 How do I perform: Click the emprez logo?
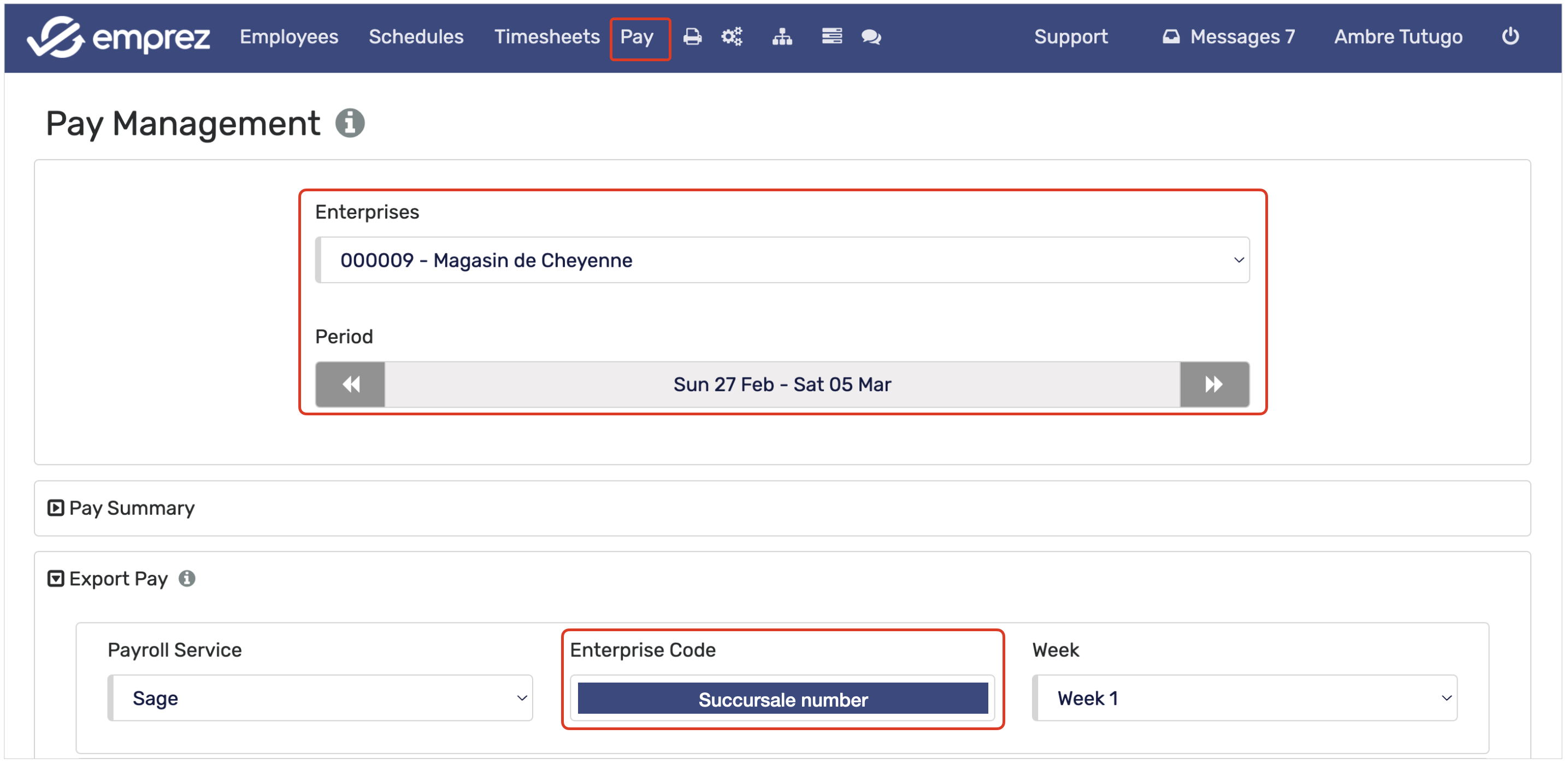tap(119, 37)
